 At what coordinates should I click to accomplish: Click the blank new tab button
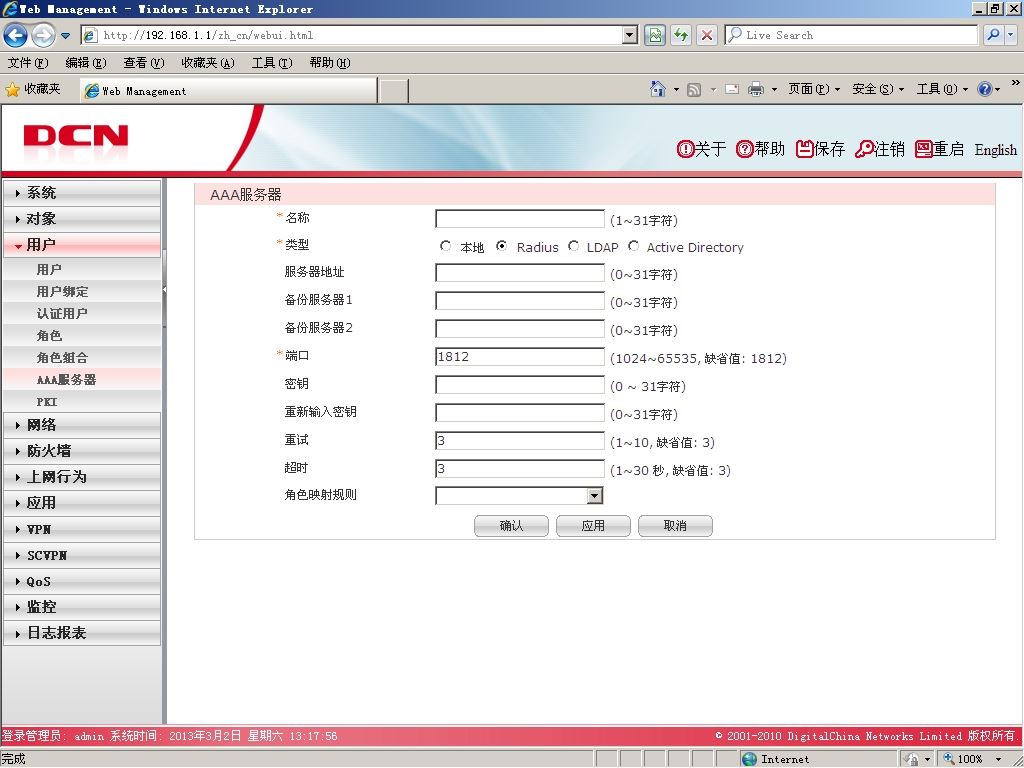393,91
